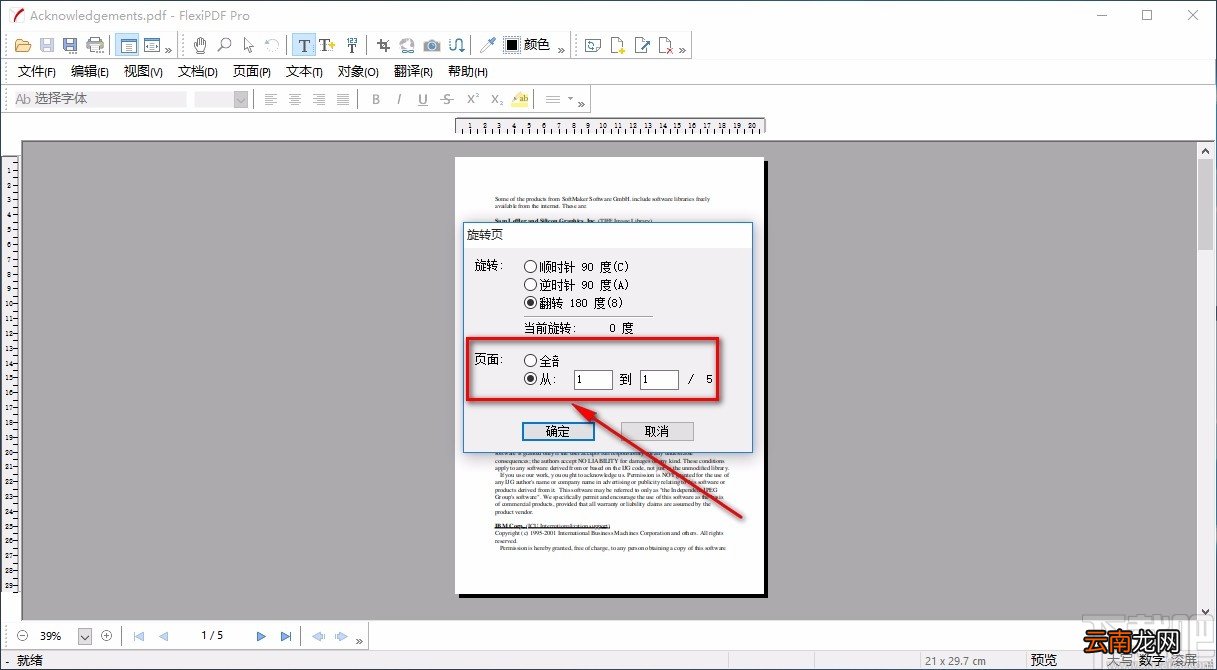Select the Add Text tool (T+)

pos(327,45)
